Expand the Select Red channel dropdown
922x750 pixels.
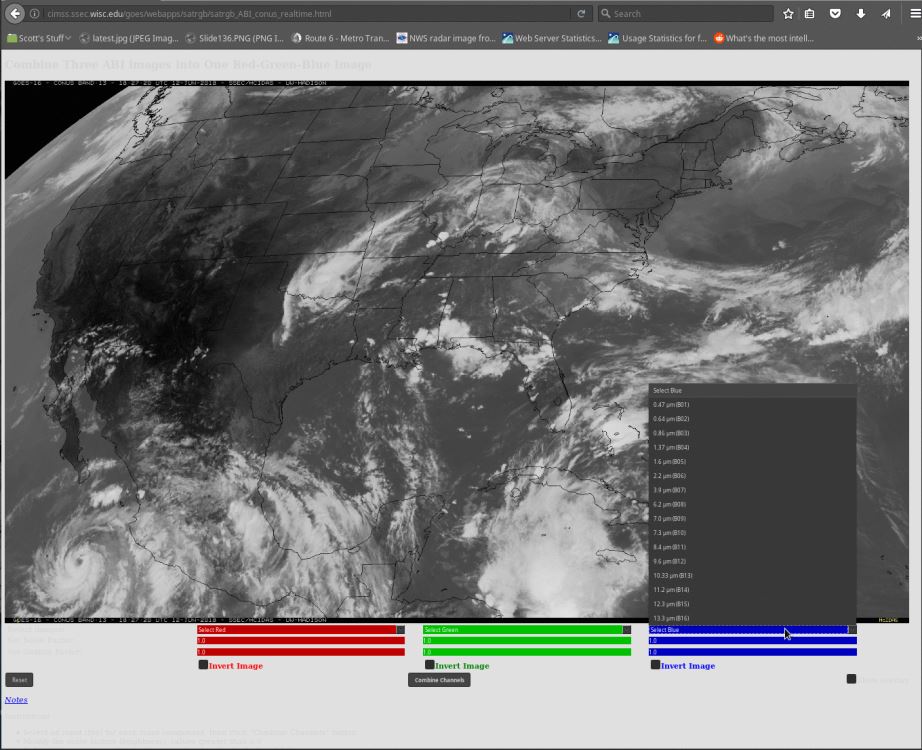(x=301, y=630)
